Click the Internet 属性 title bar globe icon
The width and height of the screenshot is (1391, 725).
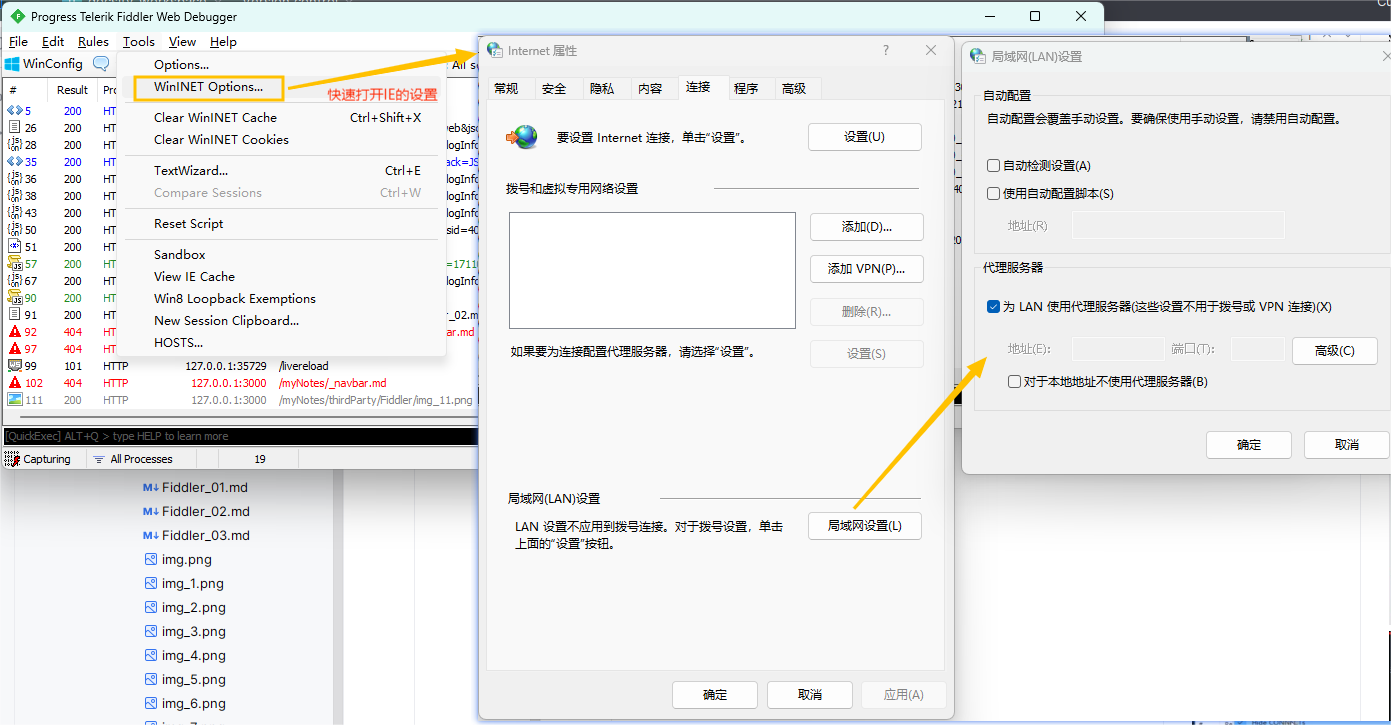tap(495, 50)
